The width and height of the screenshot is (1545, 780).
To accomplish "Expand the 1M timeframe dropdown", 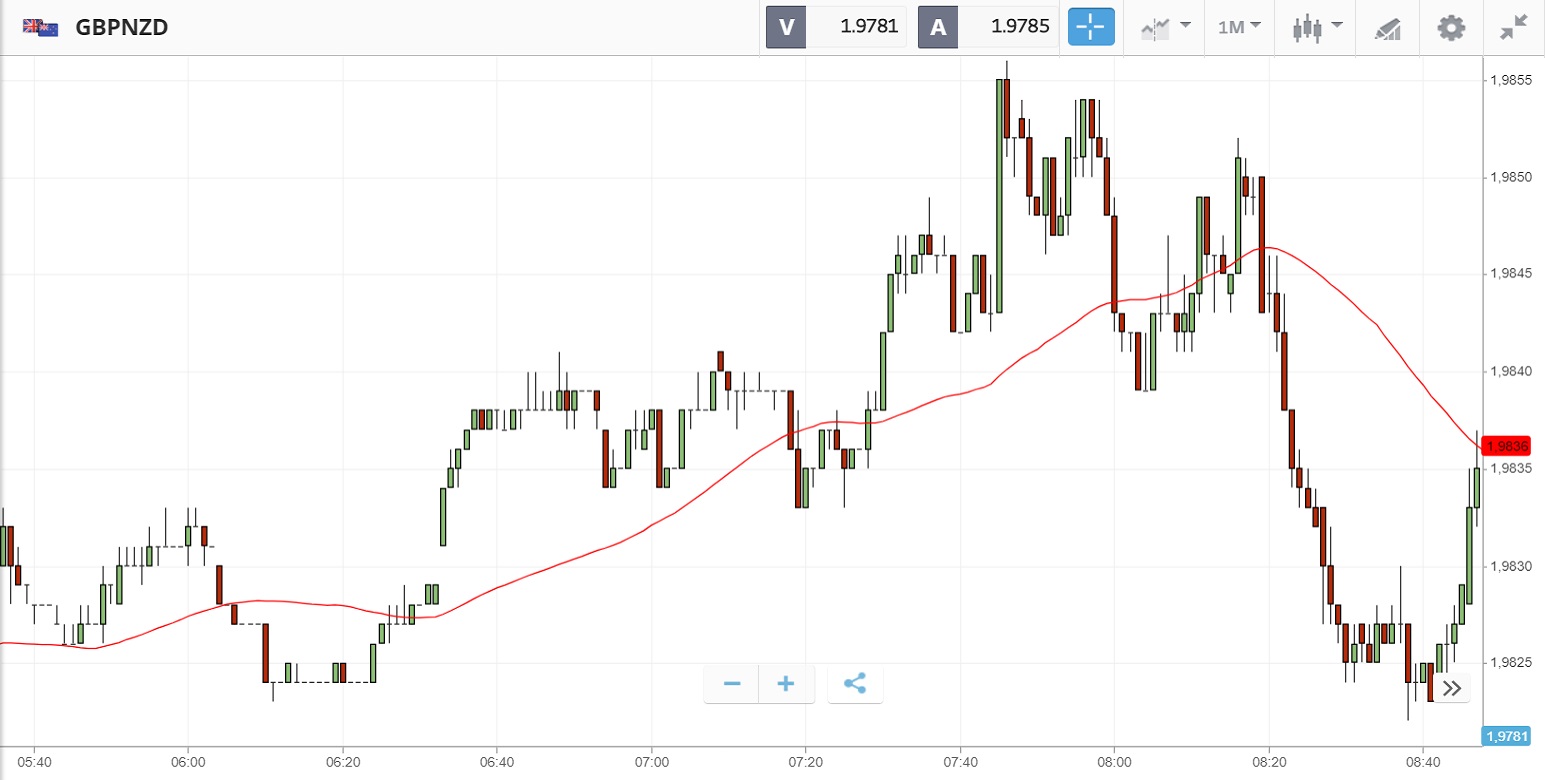I will click(x=1239, y=27).
